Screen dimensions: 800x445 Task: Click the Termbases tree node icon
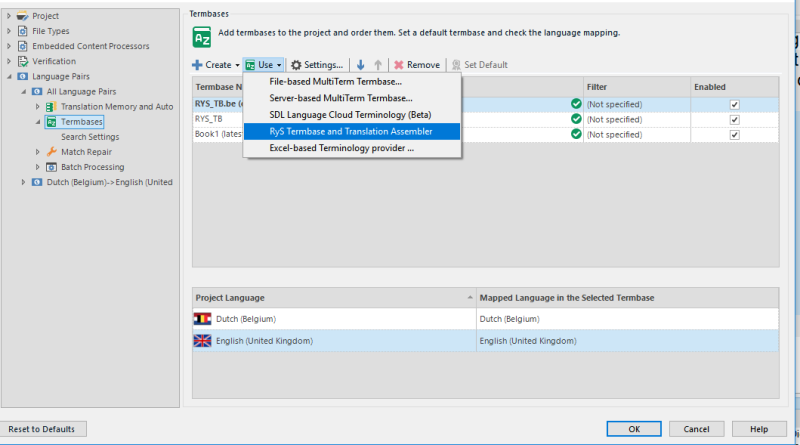(51, 122)
